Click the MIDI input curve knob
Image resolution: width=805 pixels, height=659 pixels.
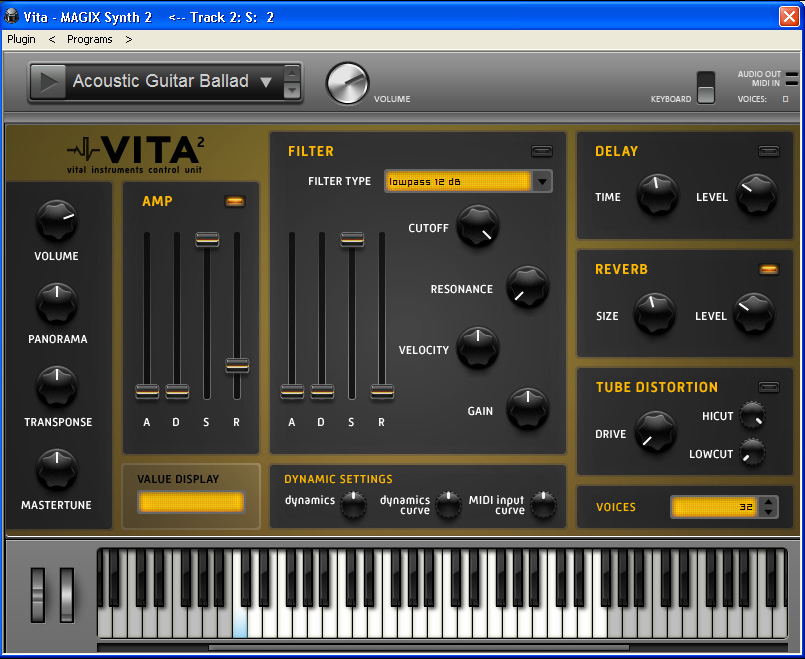(543, 505)
